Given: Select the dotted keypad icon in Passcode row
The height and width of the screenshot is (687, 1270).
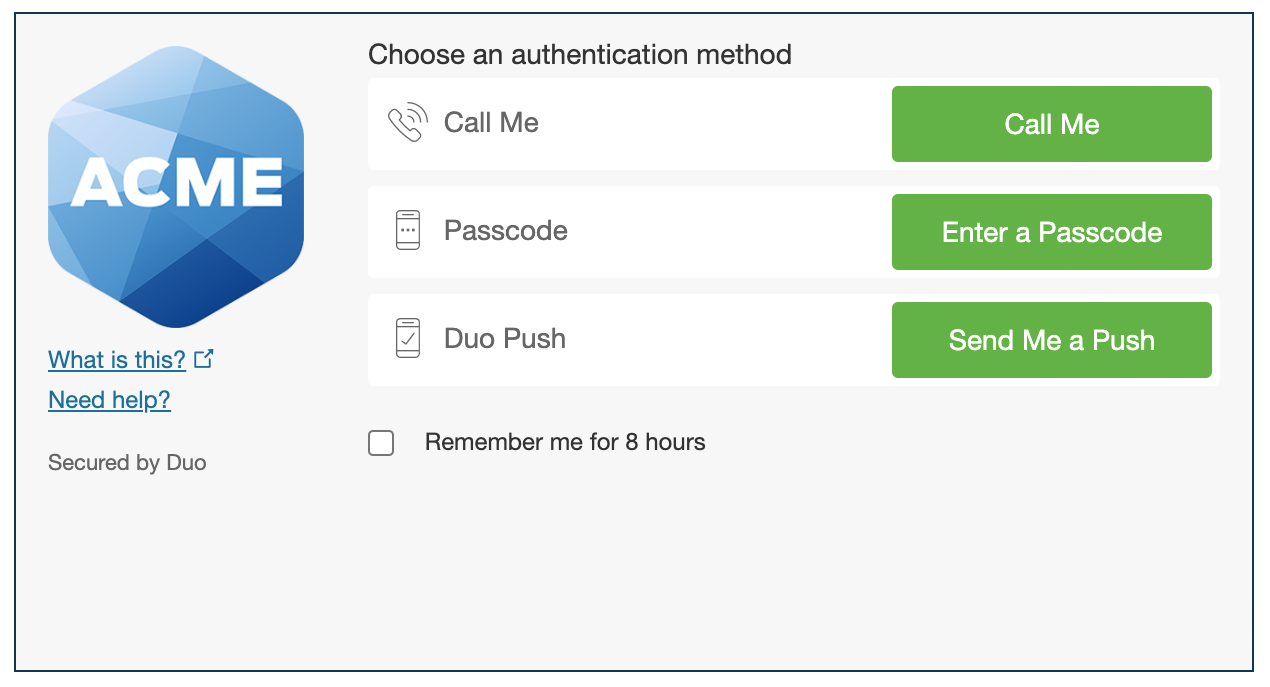Looking at the screenshot, I should [x=406, y=230].
